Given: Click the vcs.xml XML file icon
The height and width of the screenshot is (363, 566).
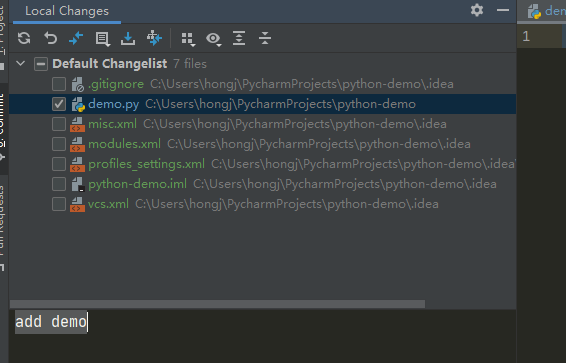Looking at the screenshot, I should (x=77, y=204).
